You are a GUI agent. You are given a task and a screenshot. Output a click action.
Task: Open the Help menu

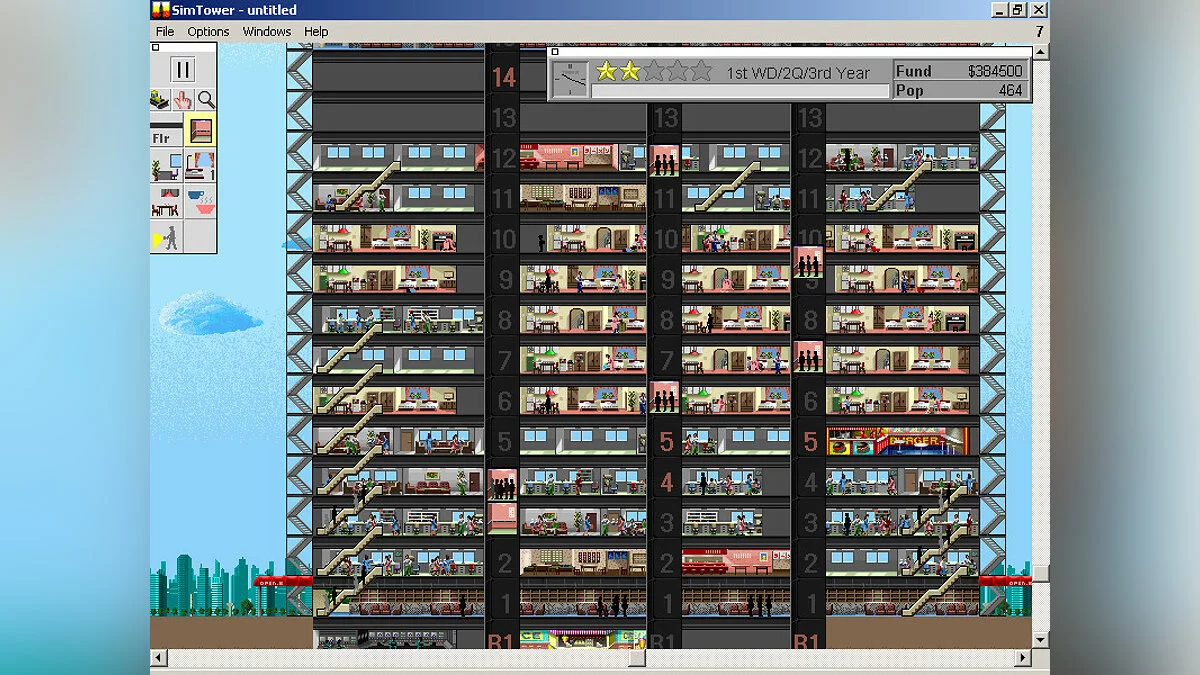click(x=316, y=32)
